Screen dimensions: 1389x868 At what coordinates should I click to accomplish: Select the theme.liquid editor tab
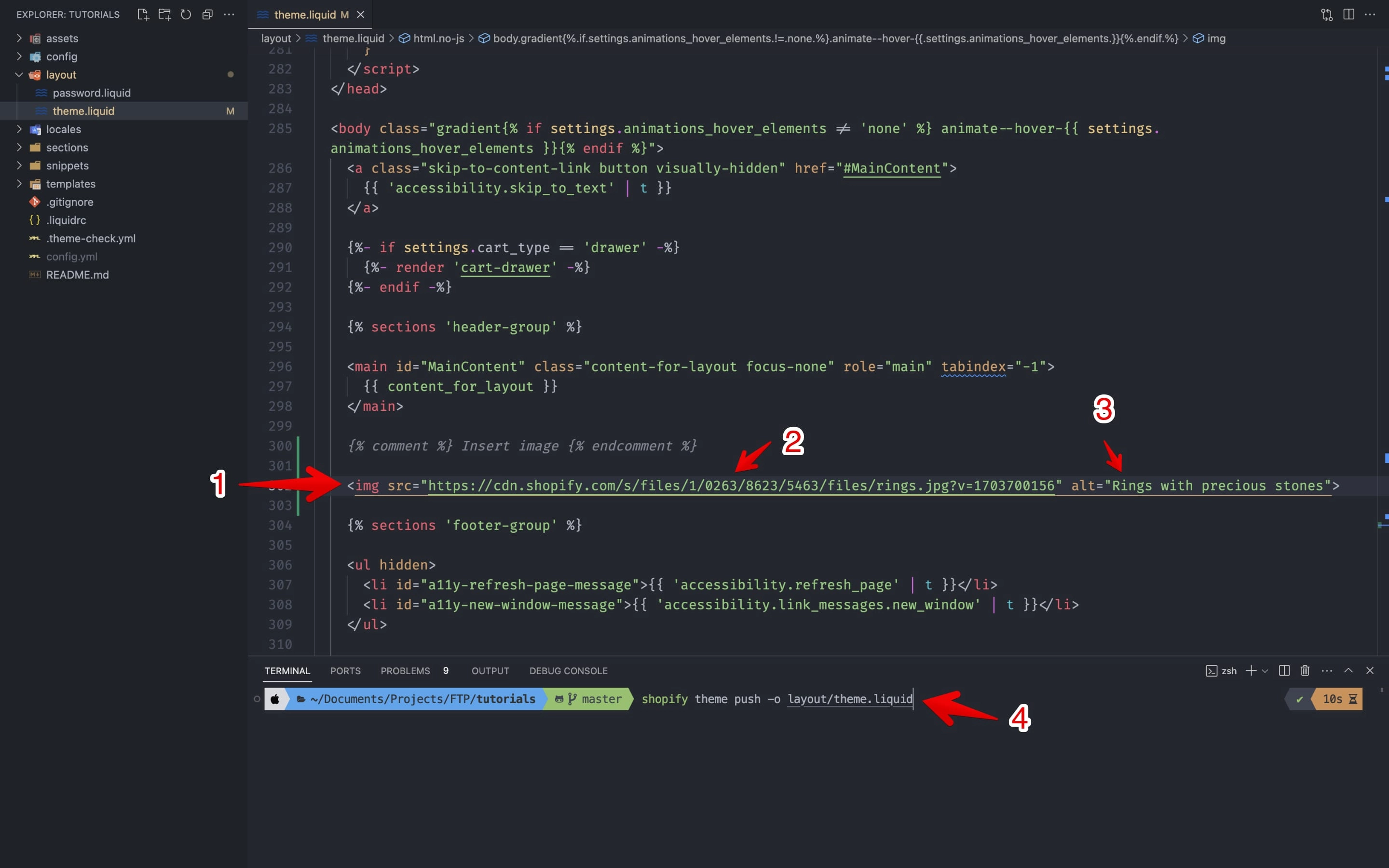point(310,14)
